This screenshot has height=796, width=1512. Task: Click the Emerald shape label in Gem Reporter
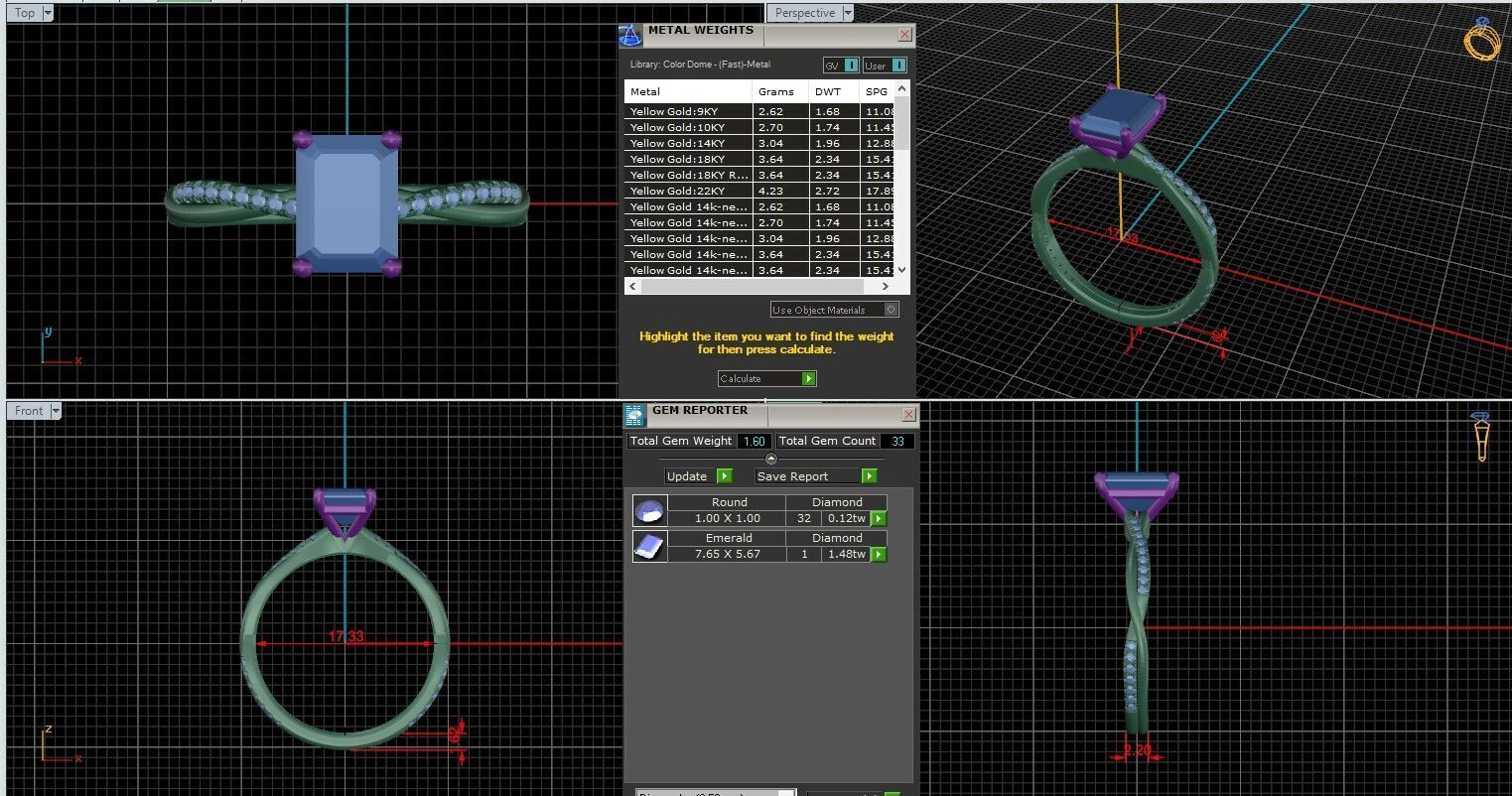pyautogui.click(x=729, y=538)
